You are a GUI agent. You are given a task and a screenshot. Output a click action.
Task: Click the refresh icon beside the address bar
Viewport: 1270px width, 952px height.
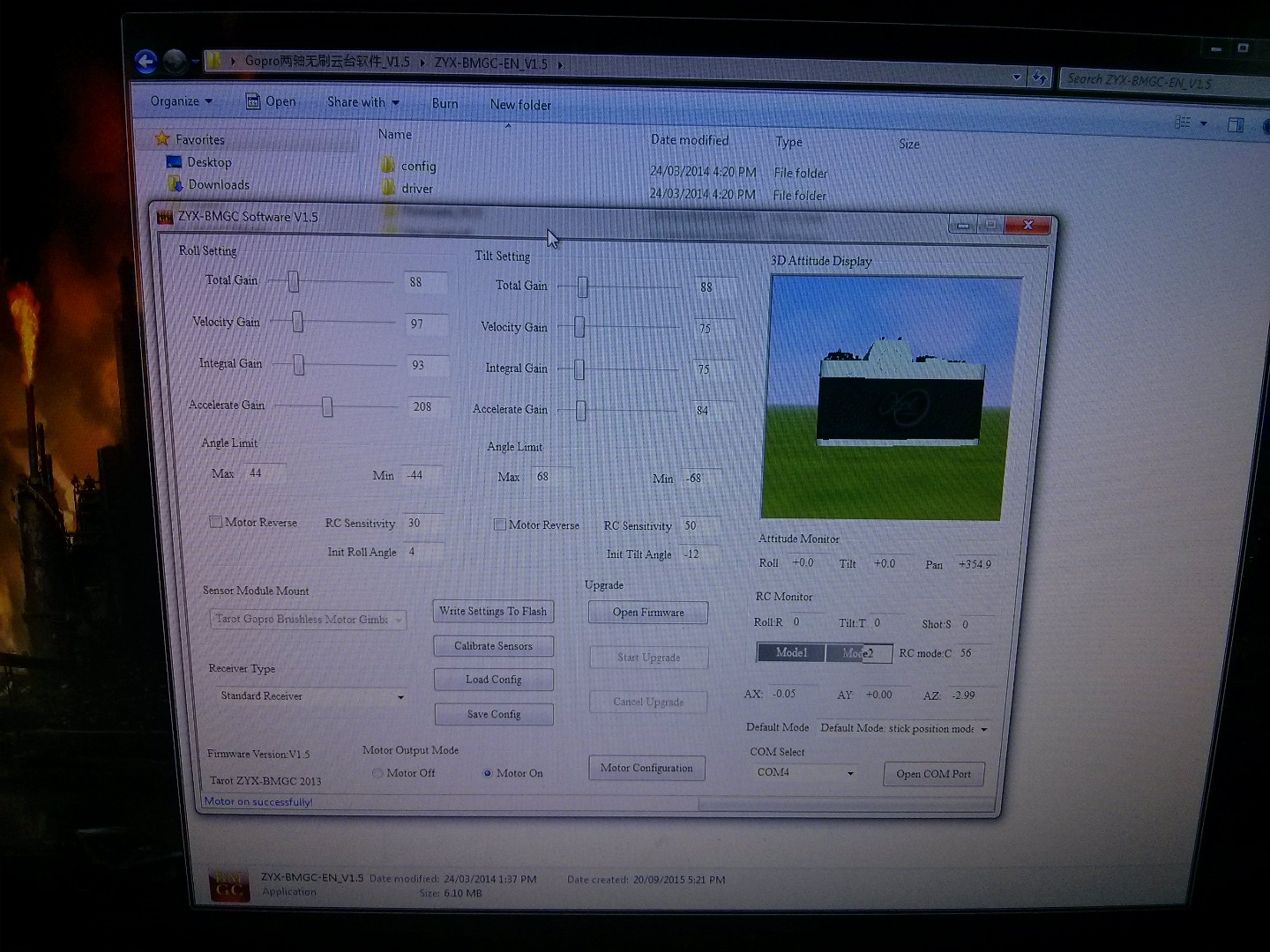point(1040,78)
